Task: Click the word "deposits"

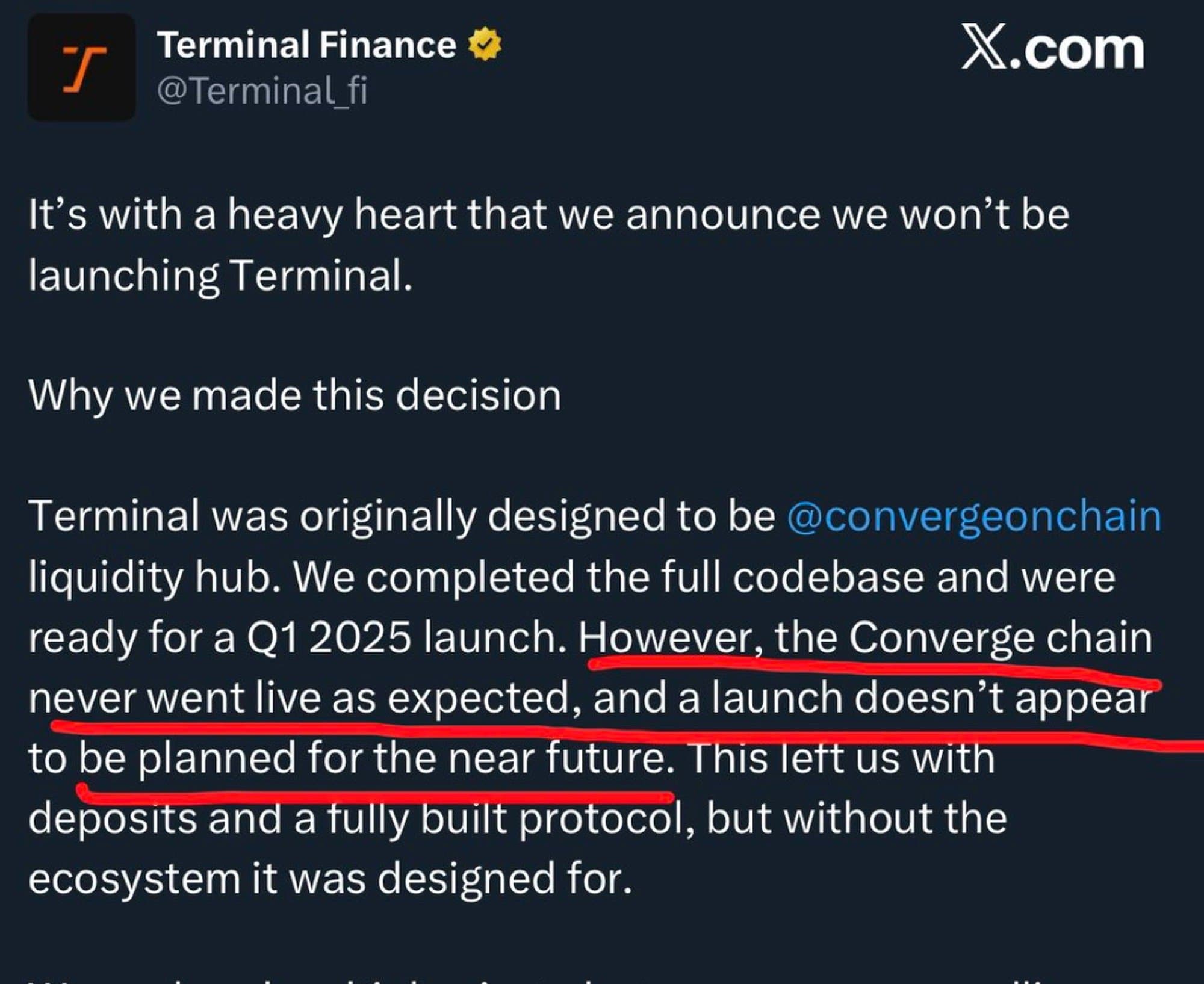Action: pyautogui.click(x=113, y=818)
